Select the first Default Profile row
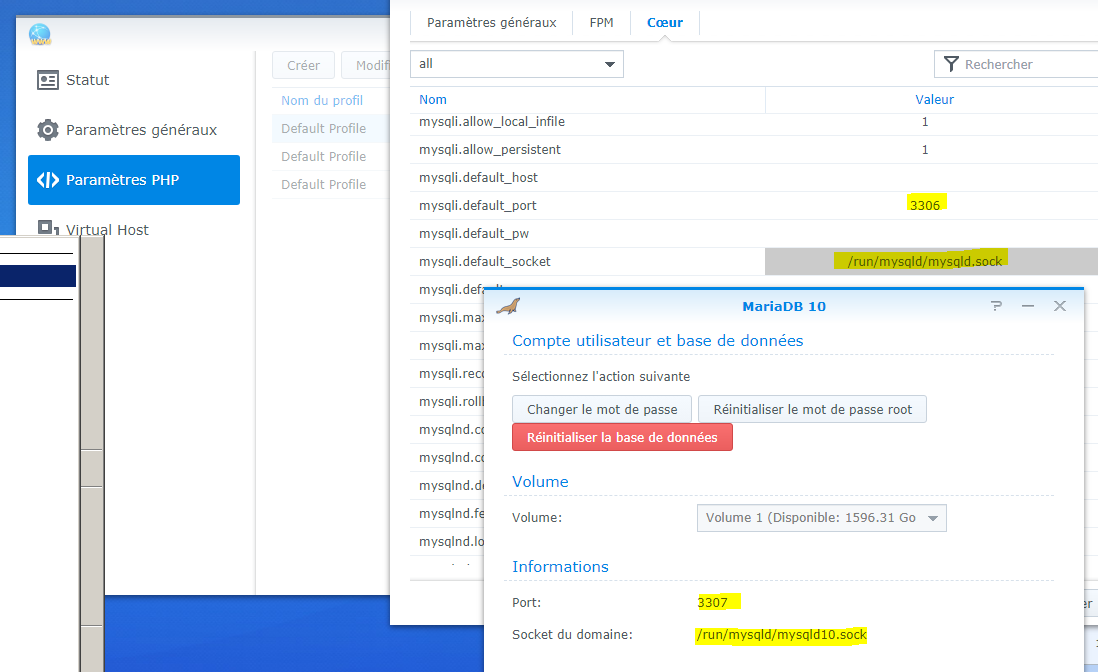Image resolution: width=1098 pixels, height=672 pixels. pyautogui.click(x=331, y=128)
